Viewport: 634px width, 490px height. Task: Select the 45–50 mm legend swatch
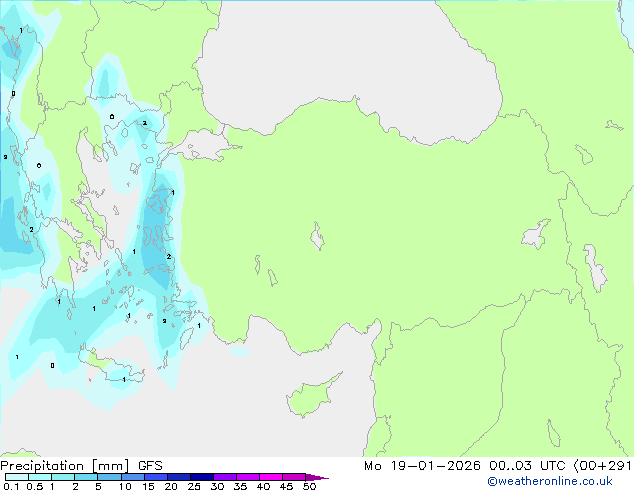294,477
